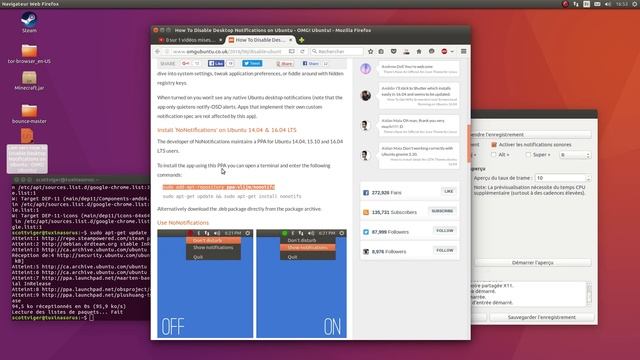Click the LIKE button next to 272,926 Fans
The height and width of the screenshot is (360, 640).
tap(449, 191)
